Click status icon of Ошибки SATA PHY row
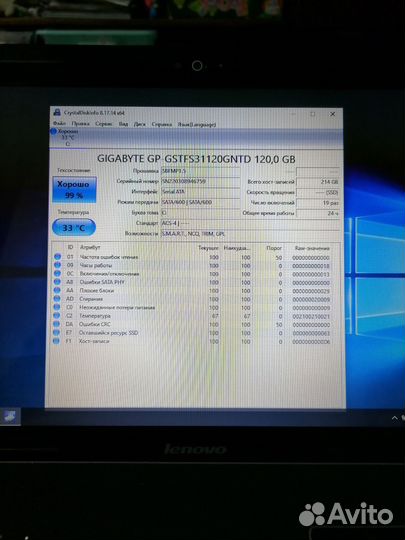The image size is (405, 540). click(x=57, y=282)
